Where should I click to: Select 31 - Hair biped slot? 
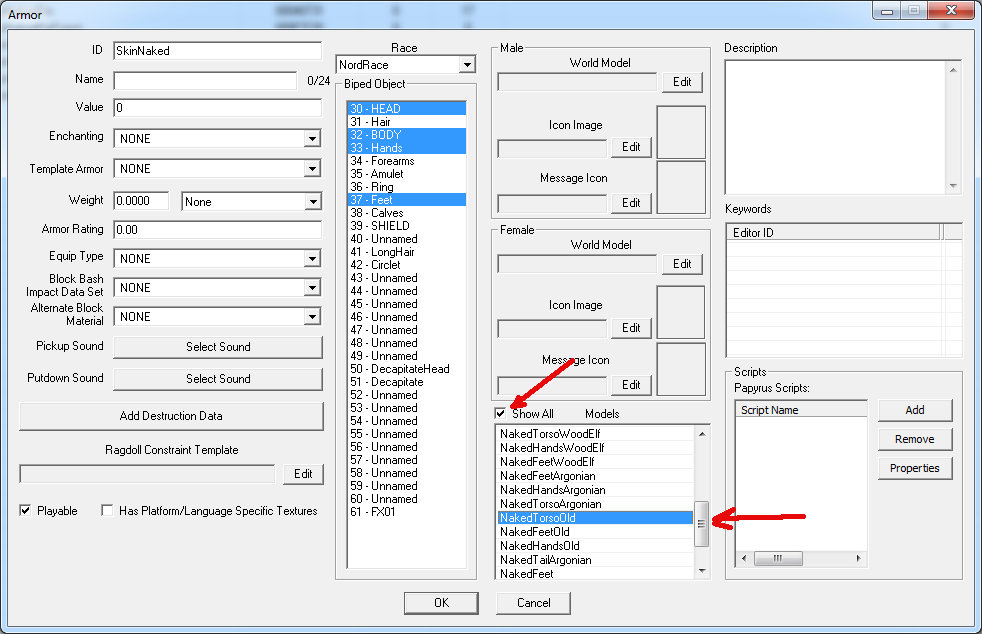(407, 122)
